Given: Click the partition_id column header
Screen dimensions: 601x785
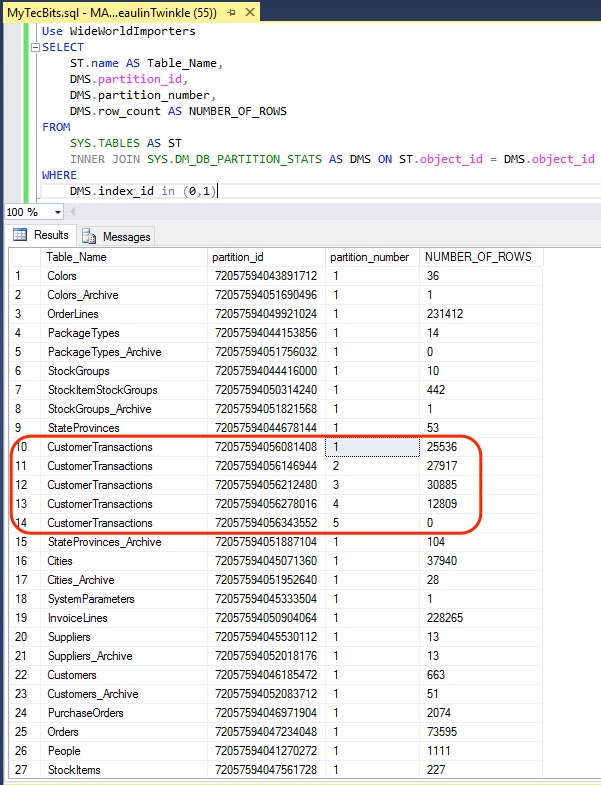Looking at the screenshot, I should (266, 257).
